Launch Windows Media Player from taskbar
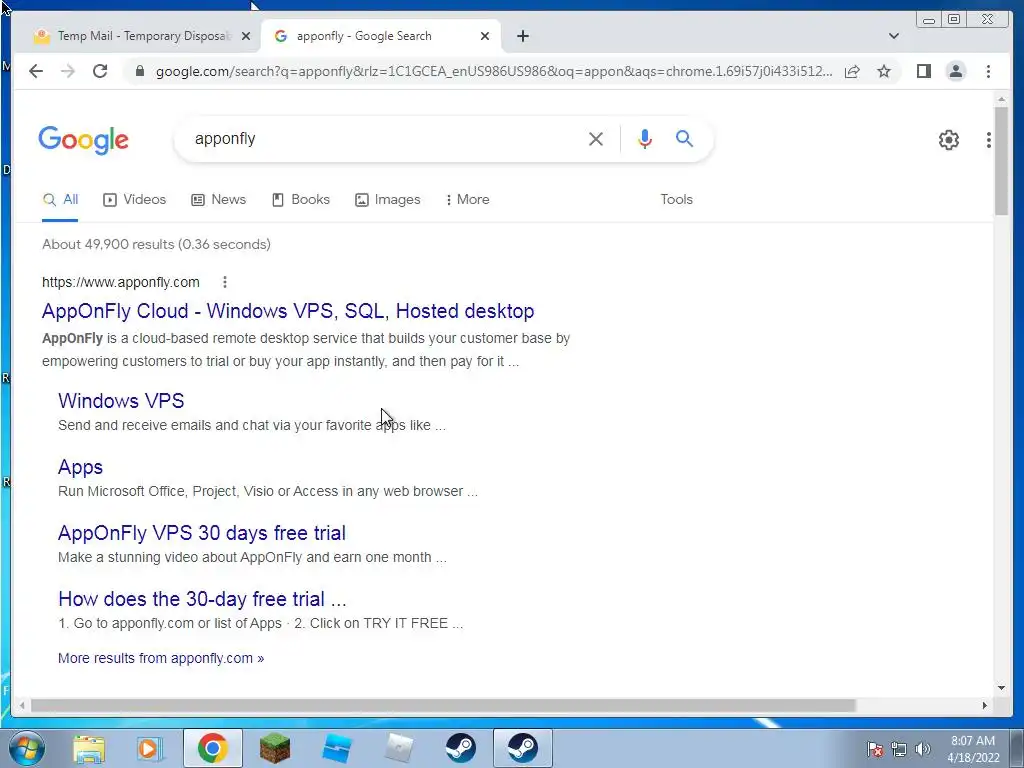 coord(150,748)
